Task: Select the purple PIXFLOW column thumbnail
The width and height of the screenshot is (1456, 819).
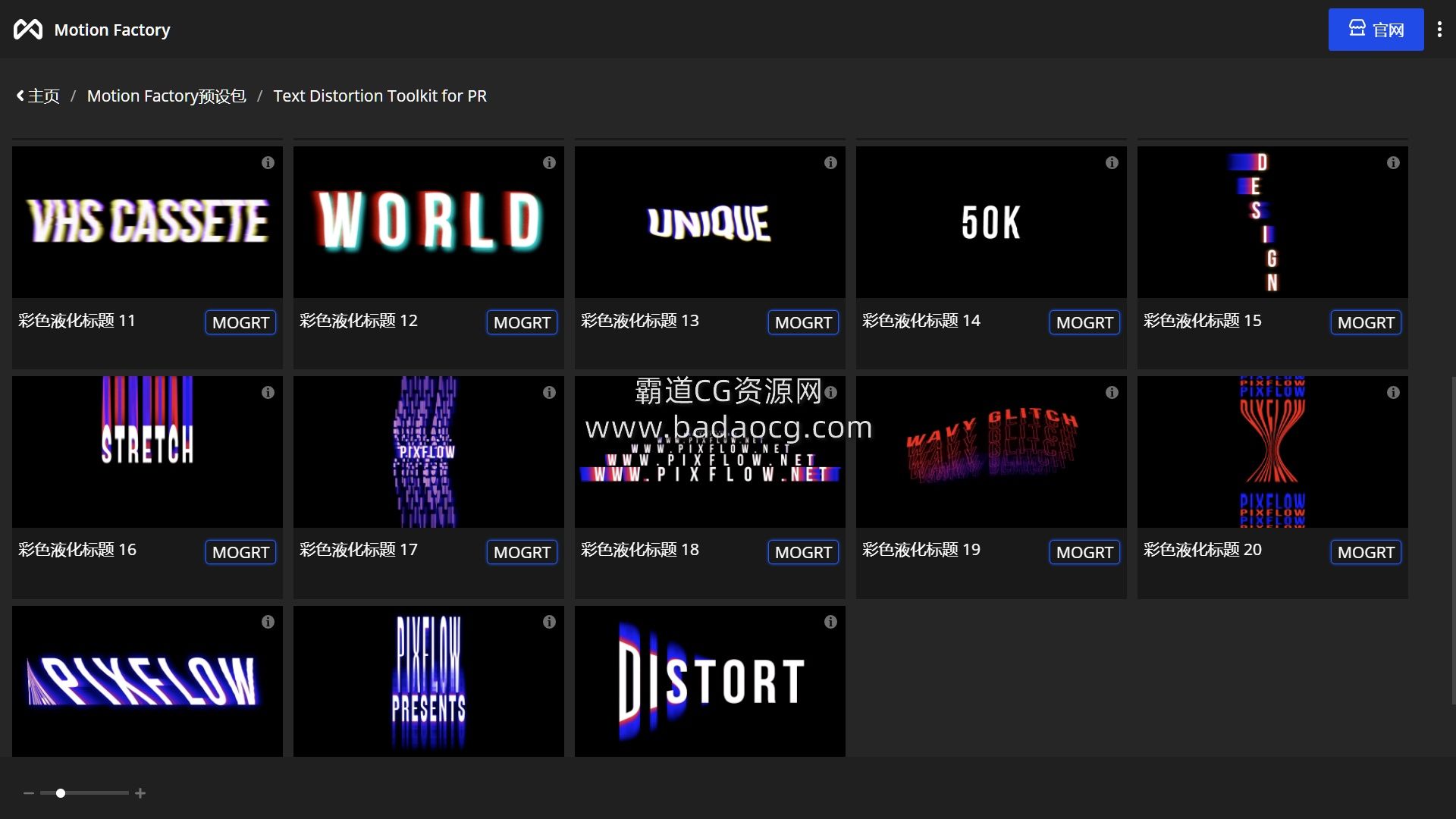Action: point(428,452)
